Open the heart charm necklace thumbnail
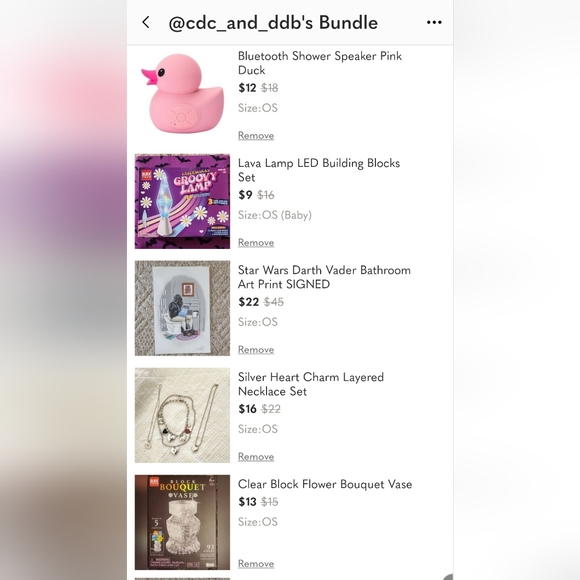The width and height of the screenshot is (580, 580). (182, 415)
